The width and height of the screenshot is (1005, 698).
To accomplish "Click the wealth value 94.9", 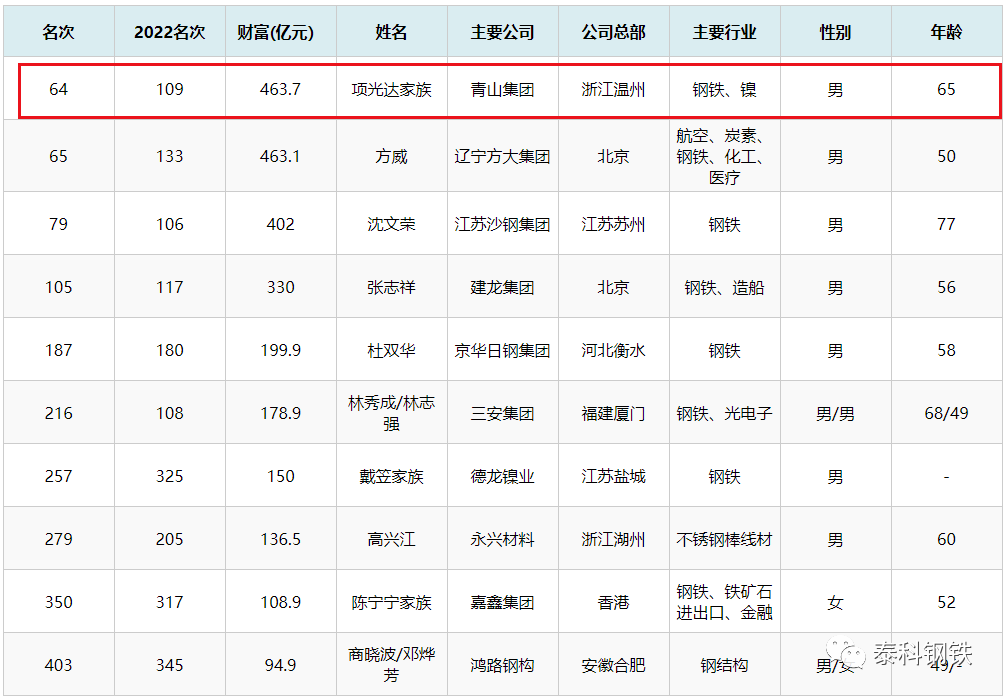I will point(281,665).
